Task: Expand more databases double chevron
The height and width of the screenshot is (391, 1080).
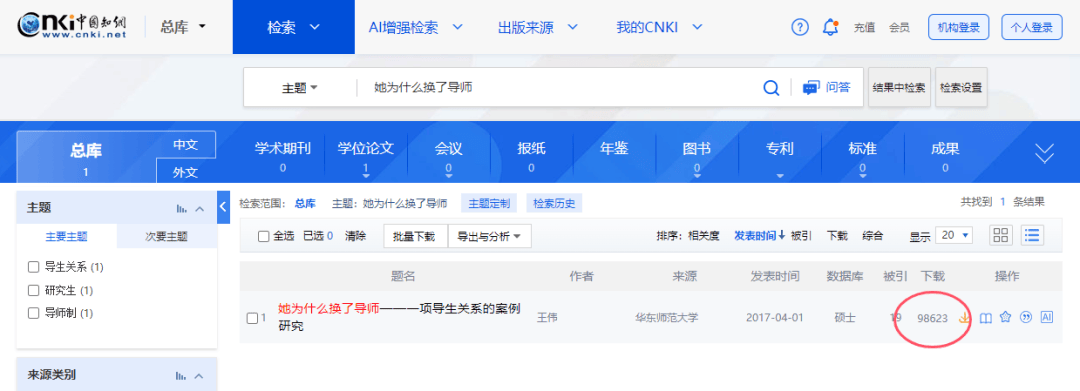Action: click(1045, 154)
